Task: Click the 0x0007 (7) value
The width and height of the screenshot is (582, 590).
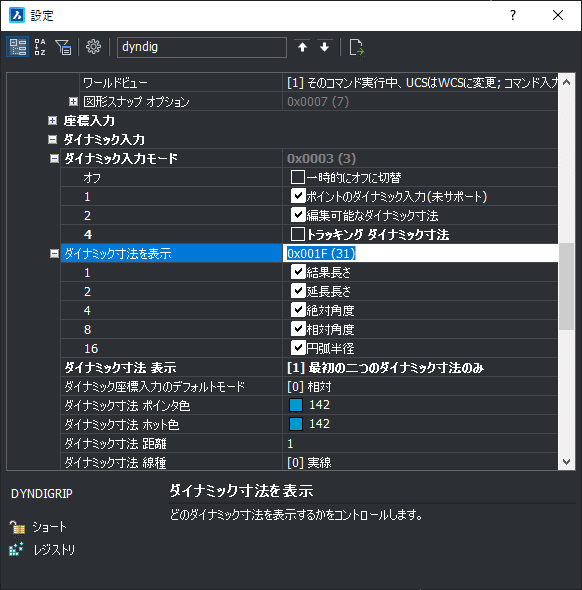Action: pyautogui.click(x=318, y=102)
